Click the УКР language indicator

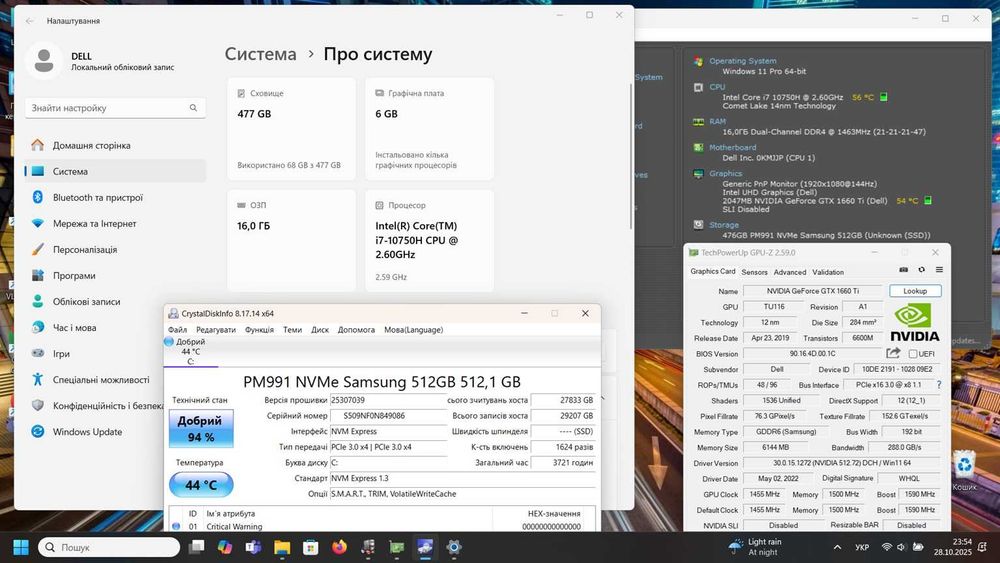[862, 547]
